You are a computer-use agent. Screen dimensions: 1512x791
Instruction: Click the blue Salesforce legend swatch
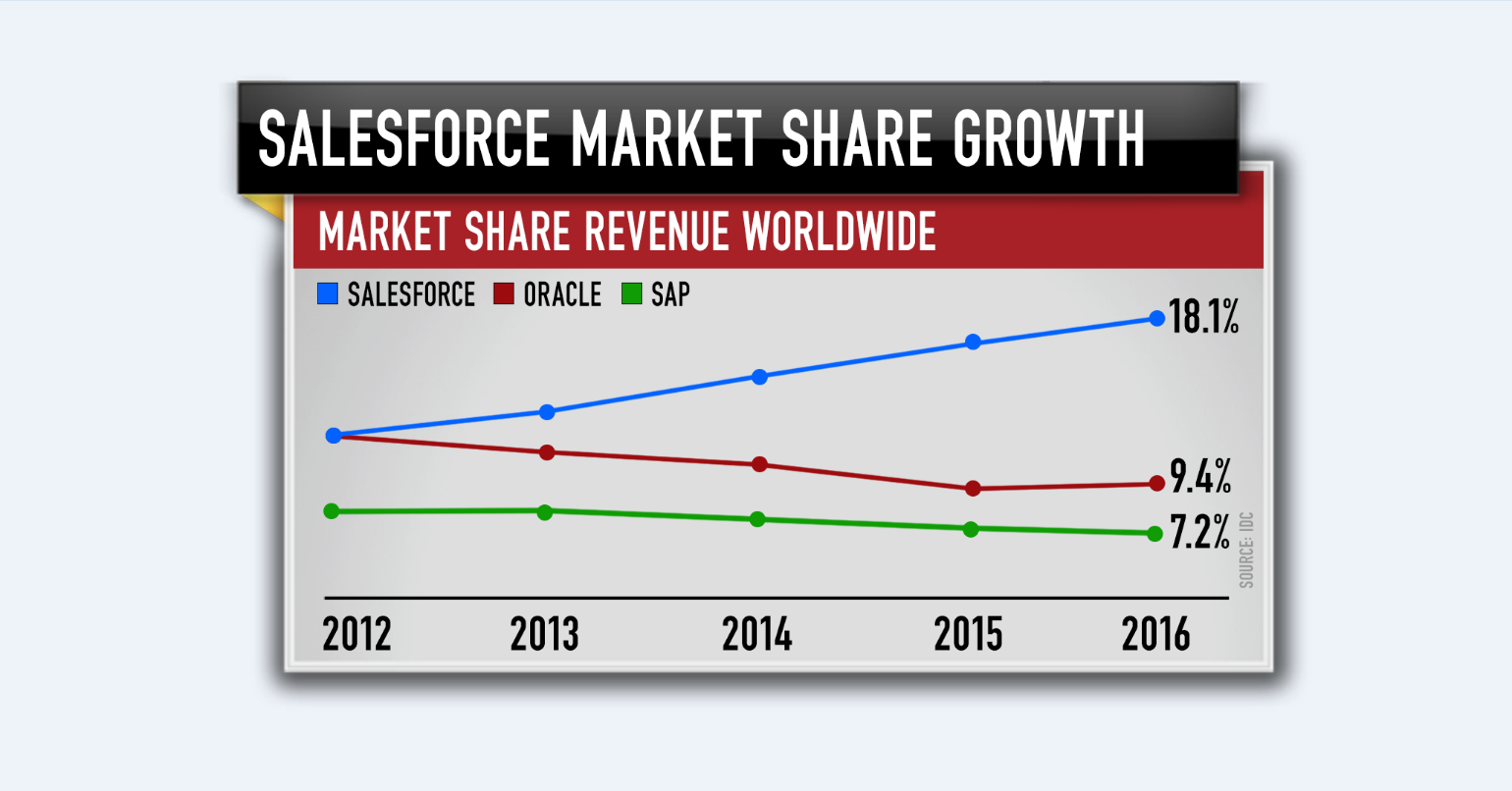pos(328,293)
